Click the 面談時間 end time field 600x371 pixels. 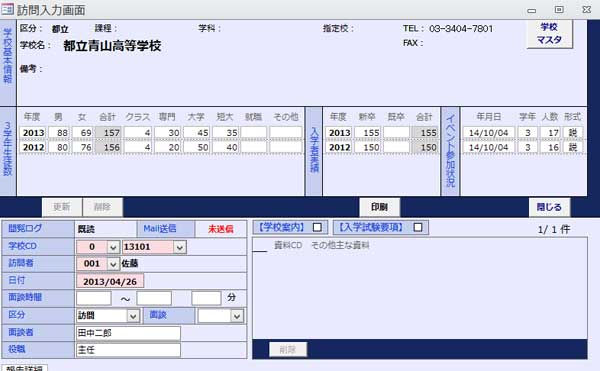tap(154, 298)
